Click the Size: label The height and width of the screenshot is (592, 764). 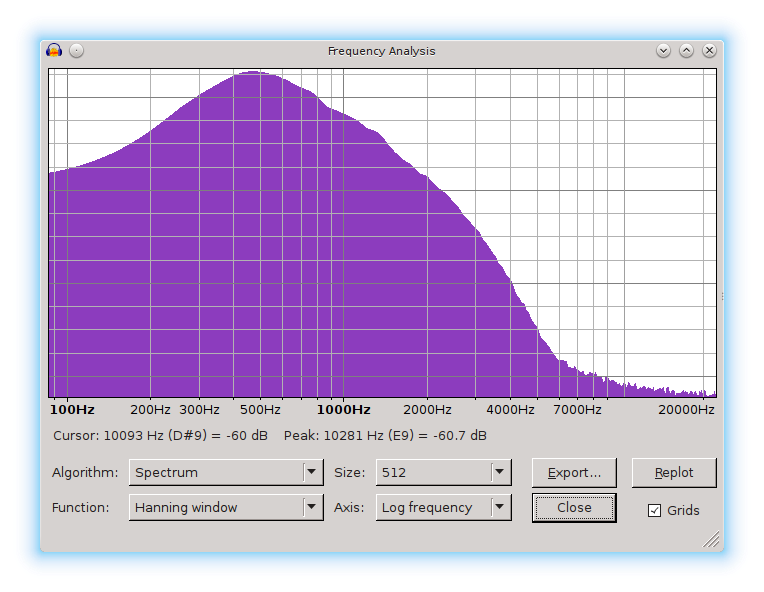[349, 473]
